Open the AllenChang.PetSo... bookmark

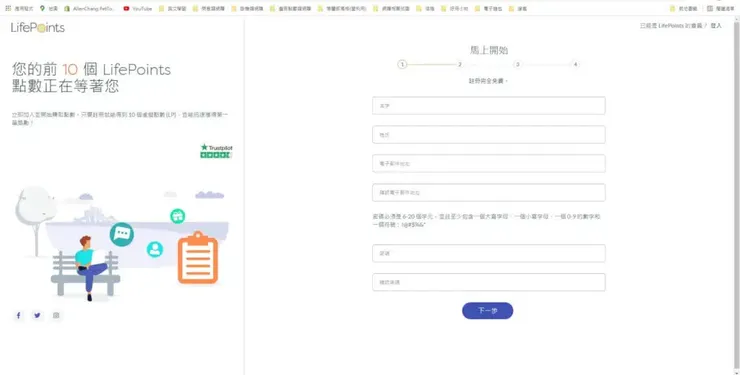point(90,8)
